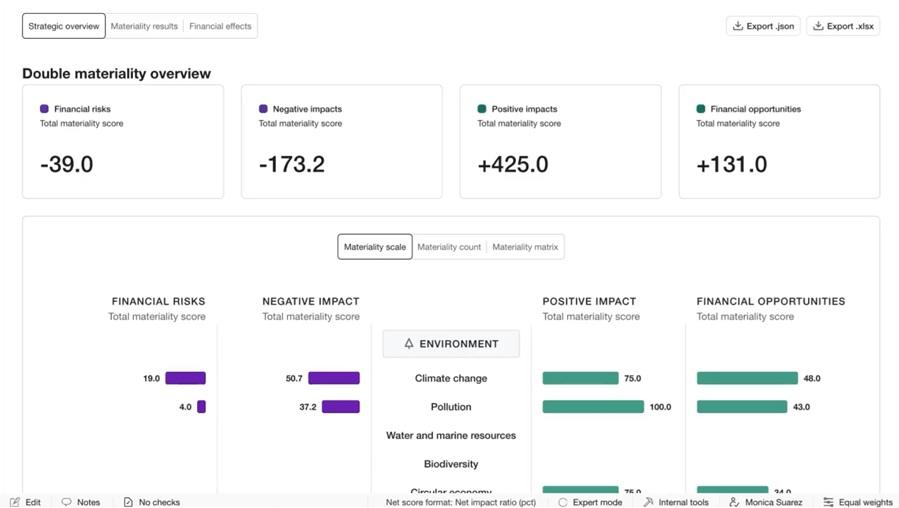Click the Edit pencil icon in the status bar
Image resolution: width=899 pixels, height=508 pixels.
[x=15, y=502]
